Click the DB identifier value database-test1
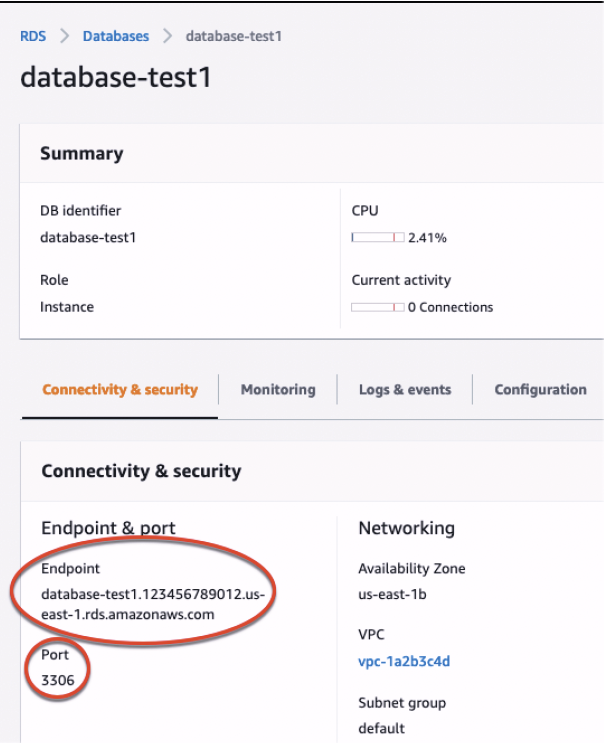This screenshot has height=743, width=604. (88, 237)
